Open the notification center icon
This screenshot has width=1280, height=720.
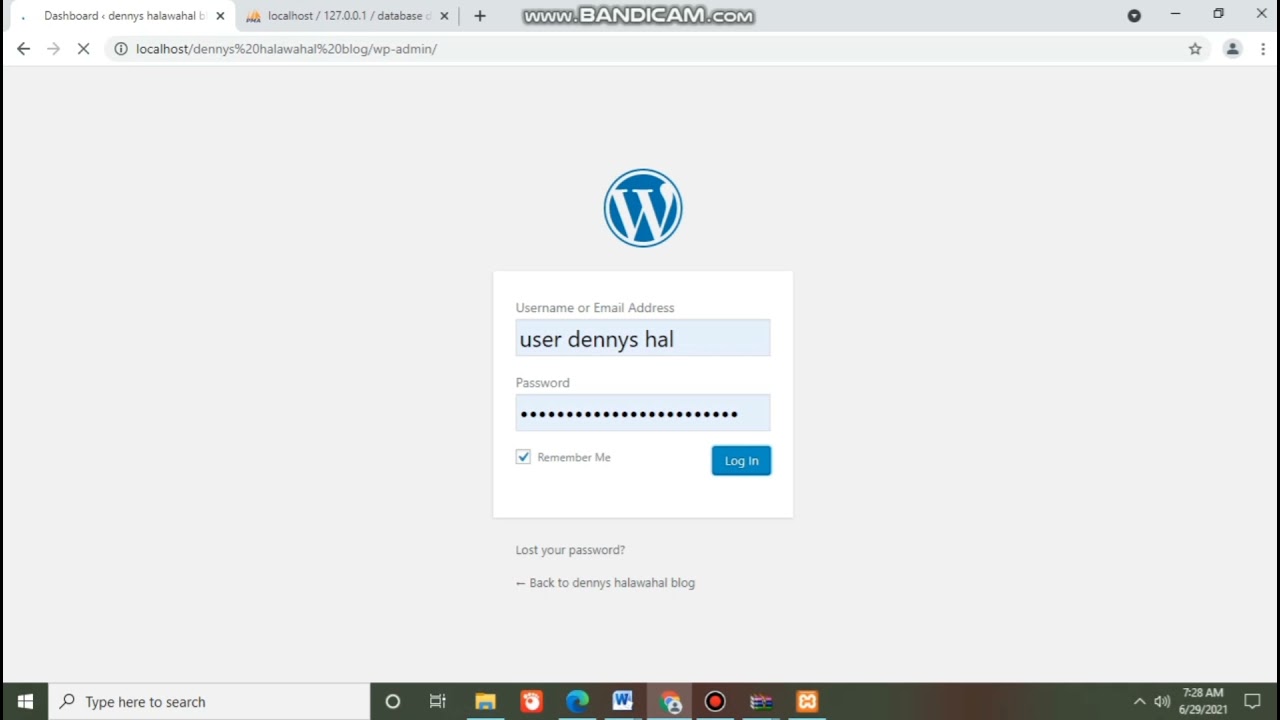[x=1252, y=702]
